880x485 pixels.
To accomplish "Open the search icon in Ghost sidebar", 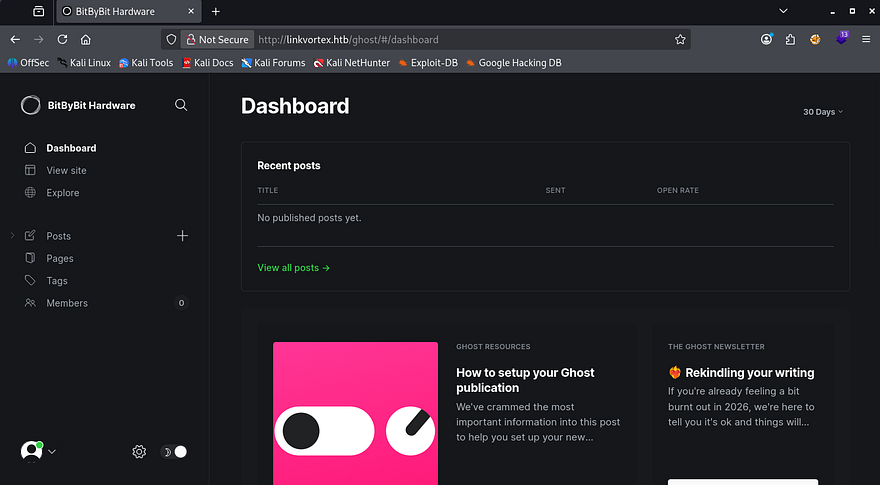I will click(181, 105).
